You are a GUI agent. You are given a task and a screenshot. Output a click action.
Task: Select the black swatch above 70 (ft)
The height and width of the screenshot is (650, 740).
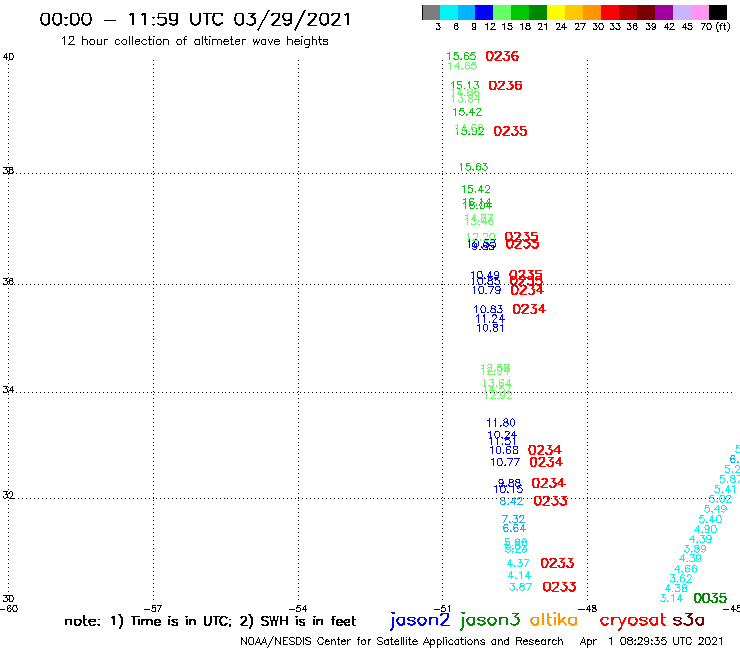pos(718,12)
